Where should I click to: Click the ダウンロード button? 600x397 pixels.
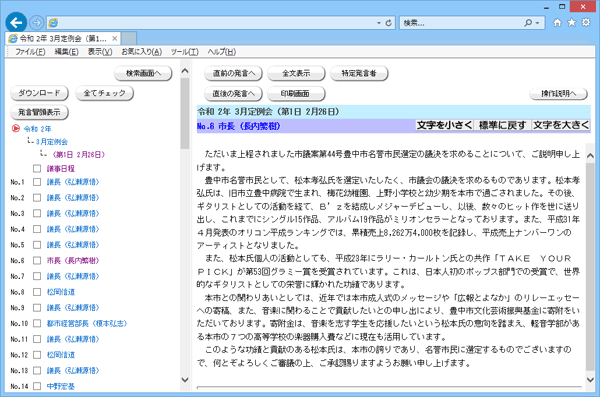[39, 93]
